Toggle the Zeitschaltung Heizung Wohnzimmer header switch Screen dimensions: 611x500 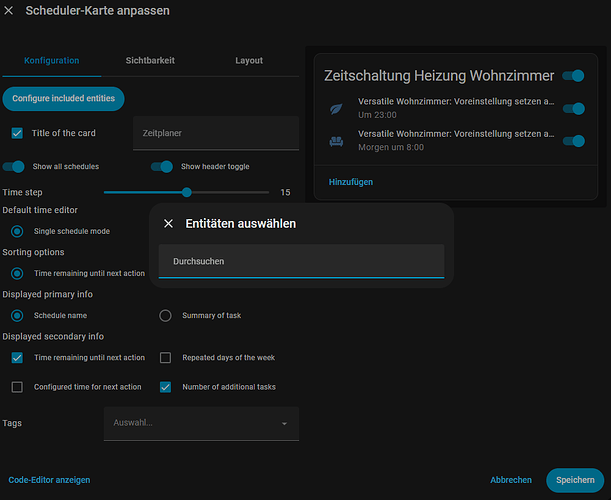click(x=573, y=76)
